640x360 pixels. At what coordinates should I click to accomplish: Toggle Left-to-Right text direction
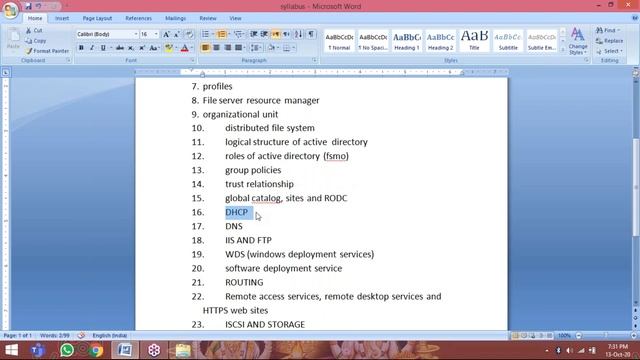276,34
